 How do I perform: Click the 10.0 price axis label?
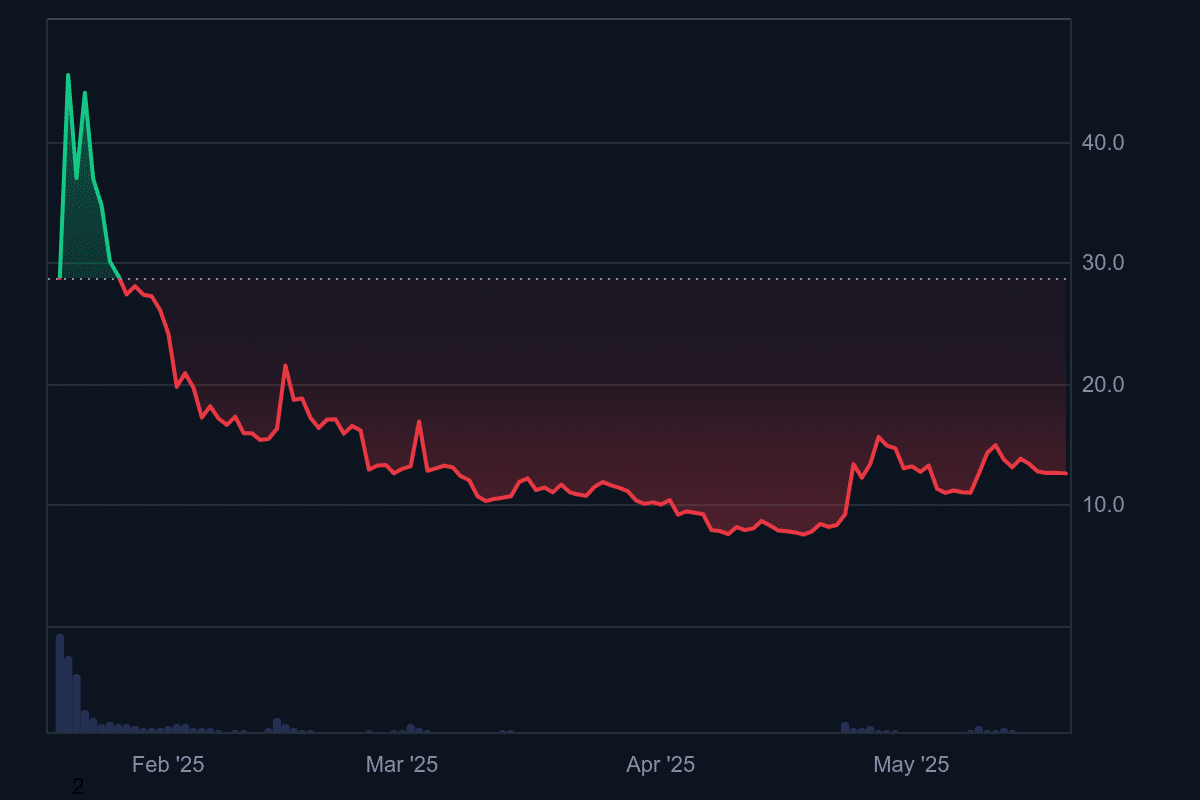(1103, 506)
